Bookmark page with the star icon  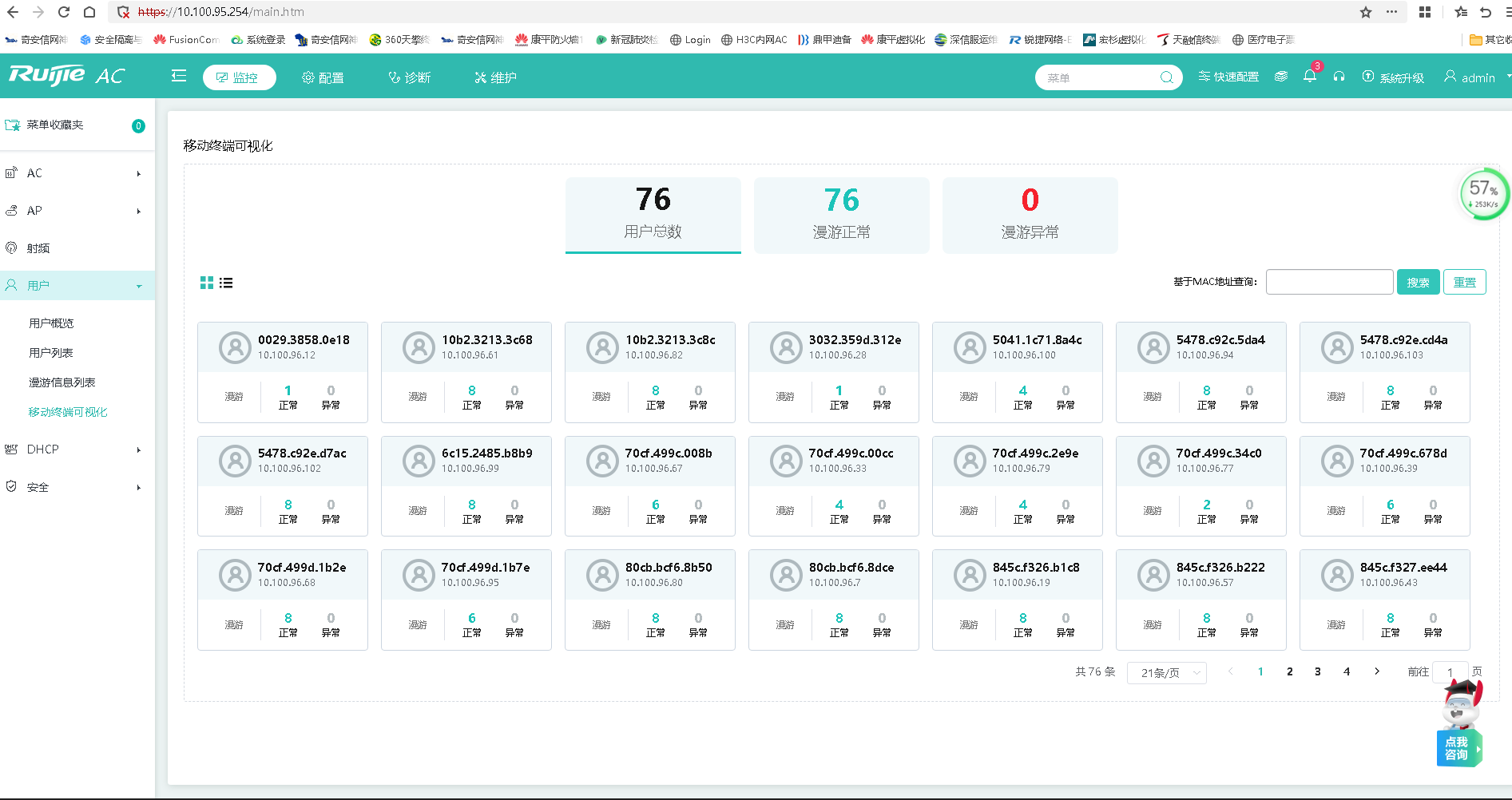click(1366, 12)
